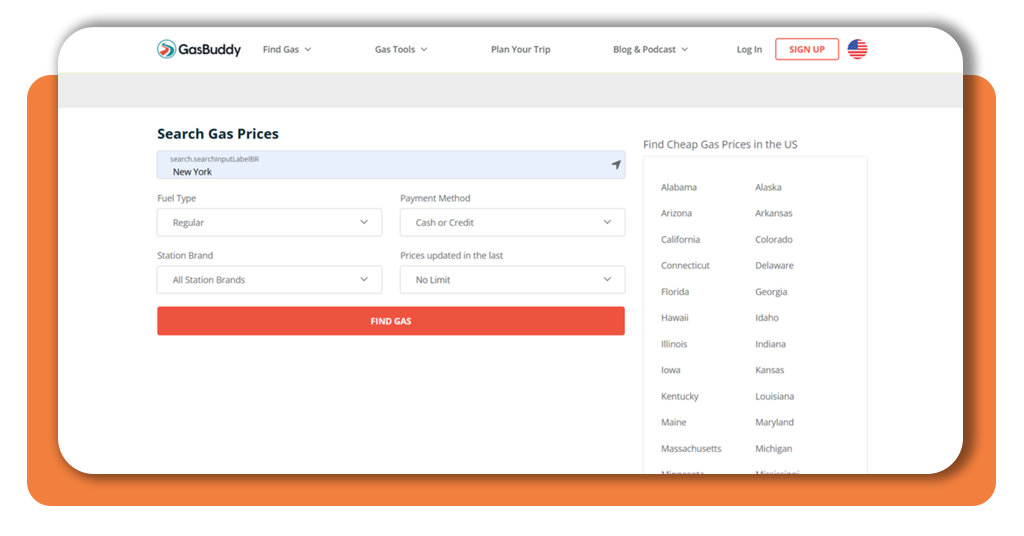This screenshot has height=536, width=1024.
Task: Select Florida in the state list
Action: 675,292
